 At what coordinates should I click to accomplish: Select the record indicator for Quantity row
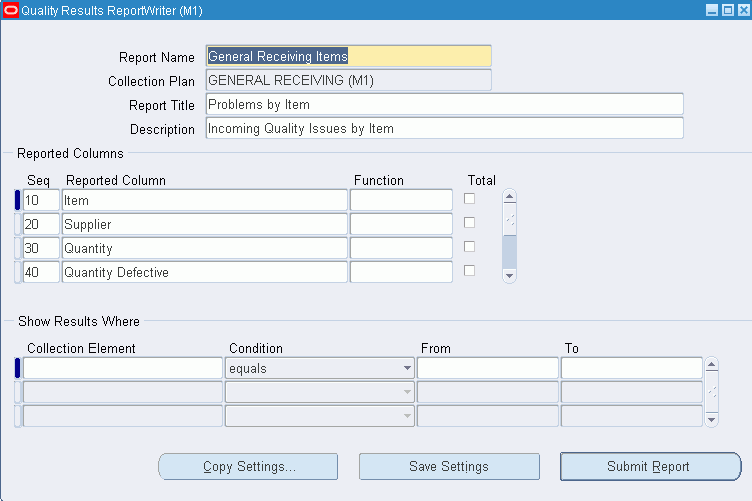pos(18,248)
